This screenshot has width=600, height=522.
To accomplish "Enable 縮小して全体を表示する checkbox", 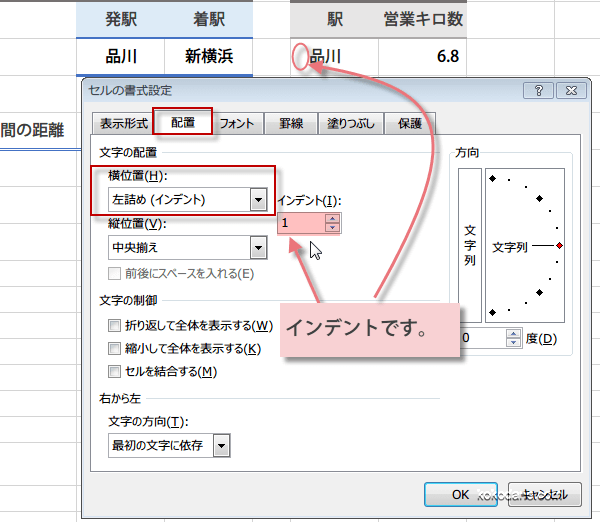I will click(x=114, y=349).
